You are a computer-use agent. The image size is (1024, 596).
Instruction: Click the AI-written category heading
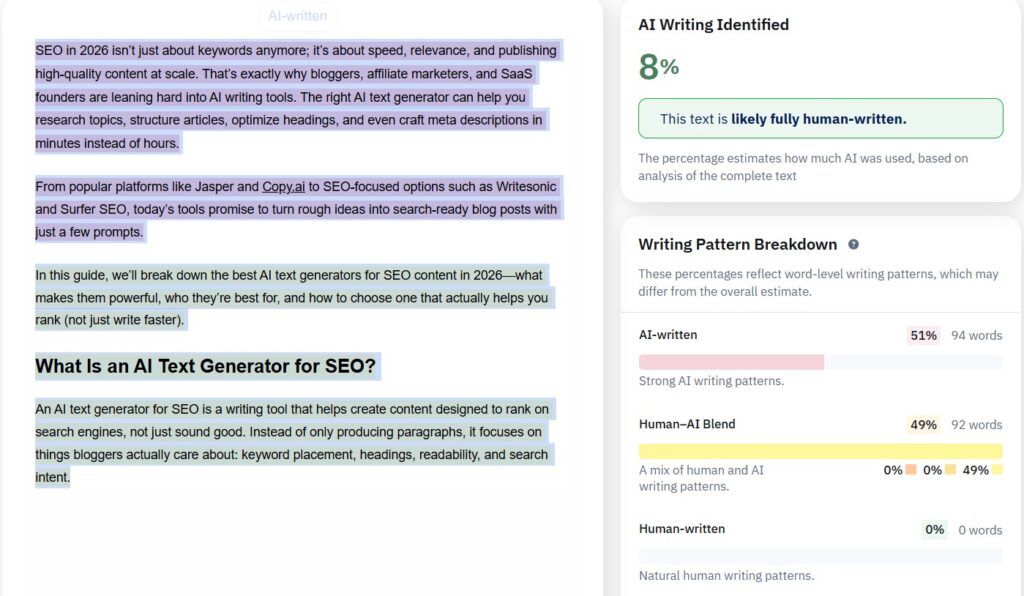(668, 335)
